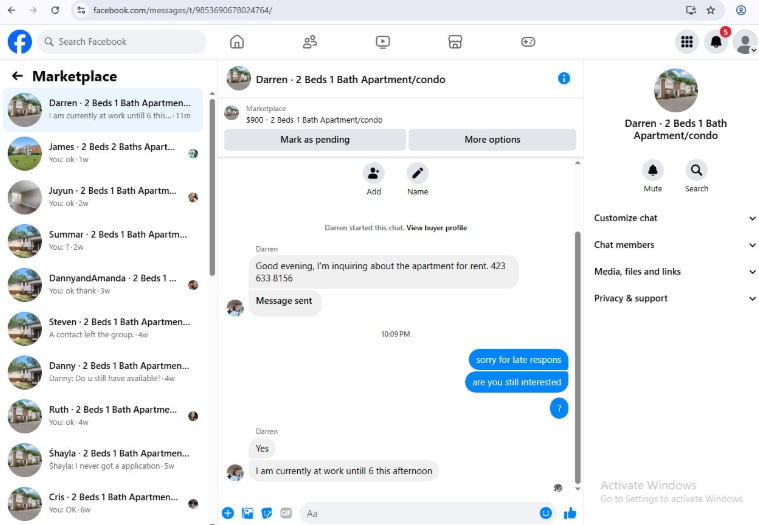Click the browser back arrow

pyautogui.click(x=12, y=10)
